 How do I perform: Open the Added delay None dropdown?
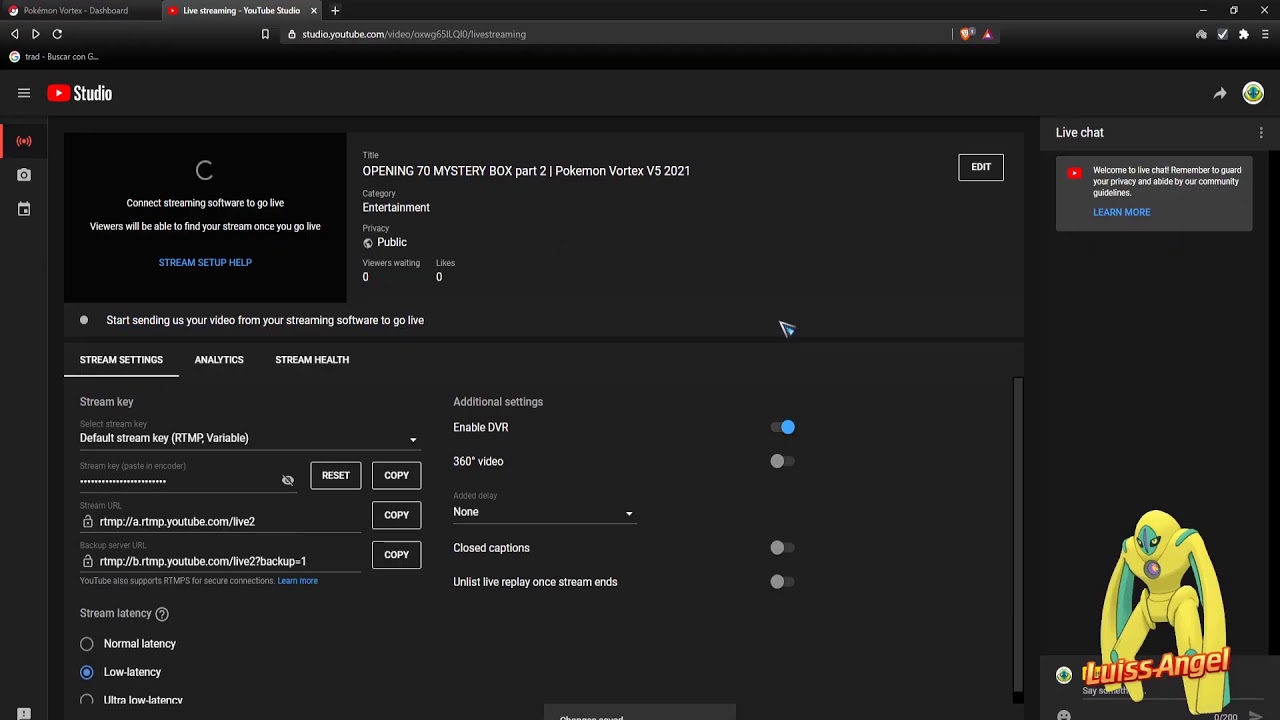(x=544, y=512)
